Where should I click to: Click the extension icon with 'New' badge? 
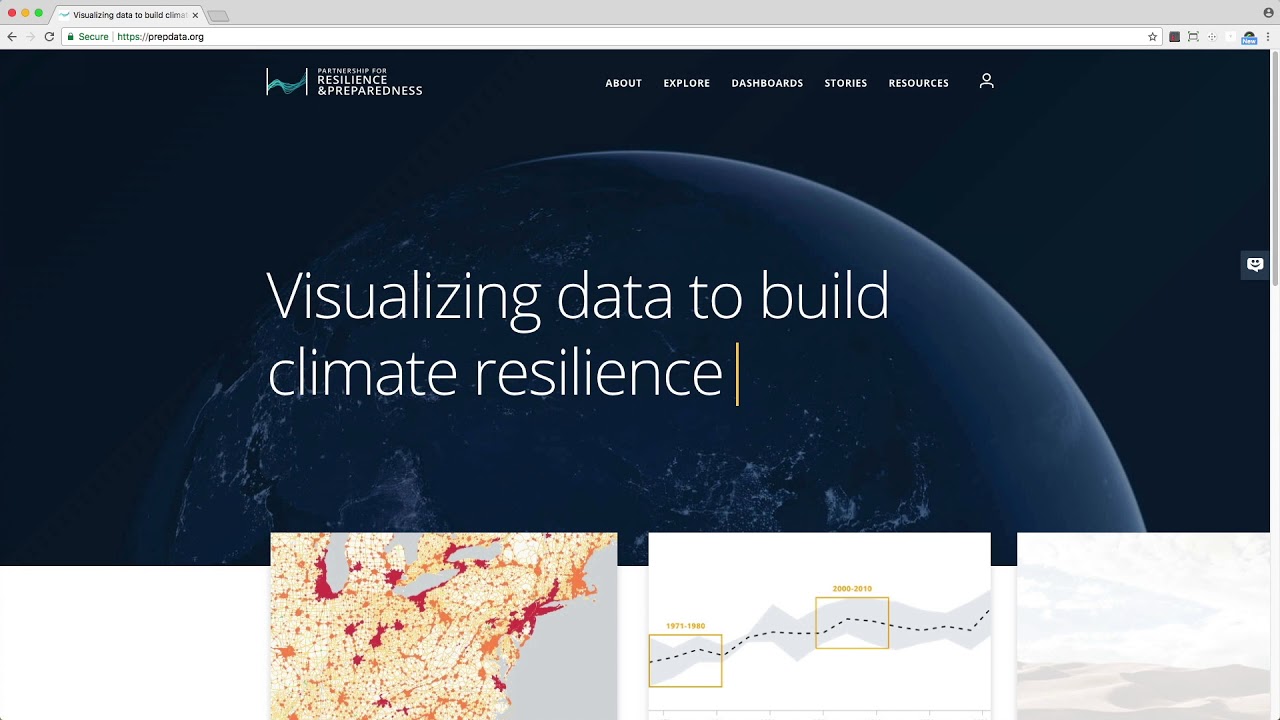tap(1249, 37)
